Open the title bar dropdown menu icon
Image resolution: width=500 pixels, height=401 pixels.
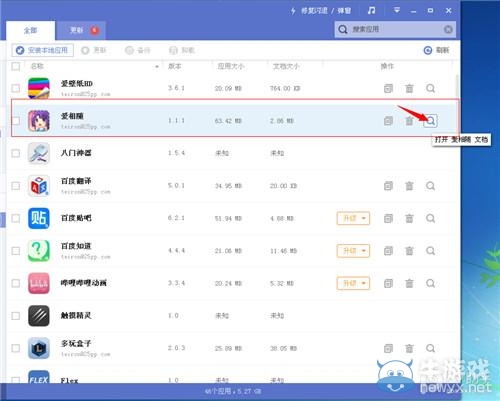(x=397, y=11)
